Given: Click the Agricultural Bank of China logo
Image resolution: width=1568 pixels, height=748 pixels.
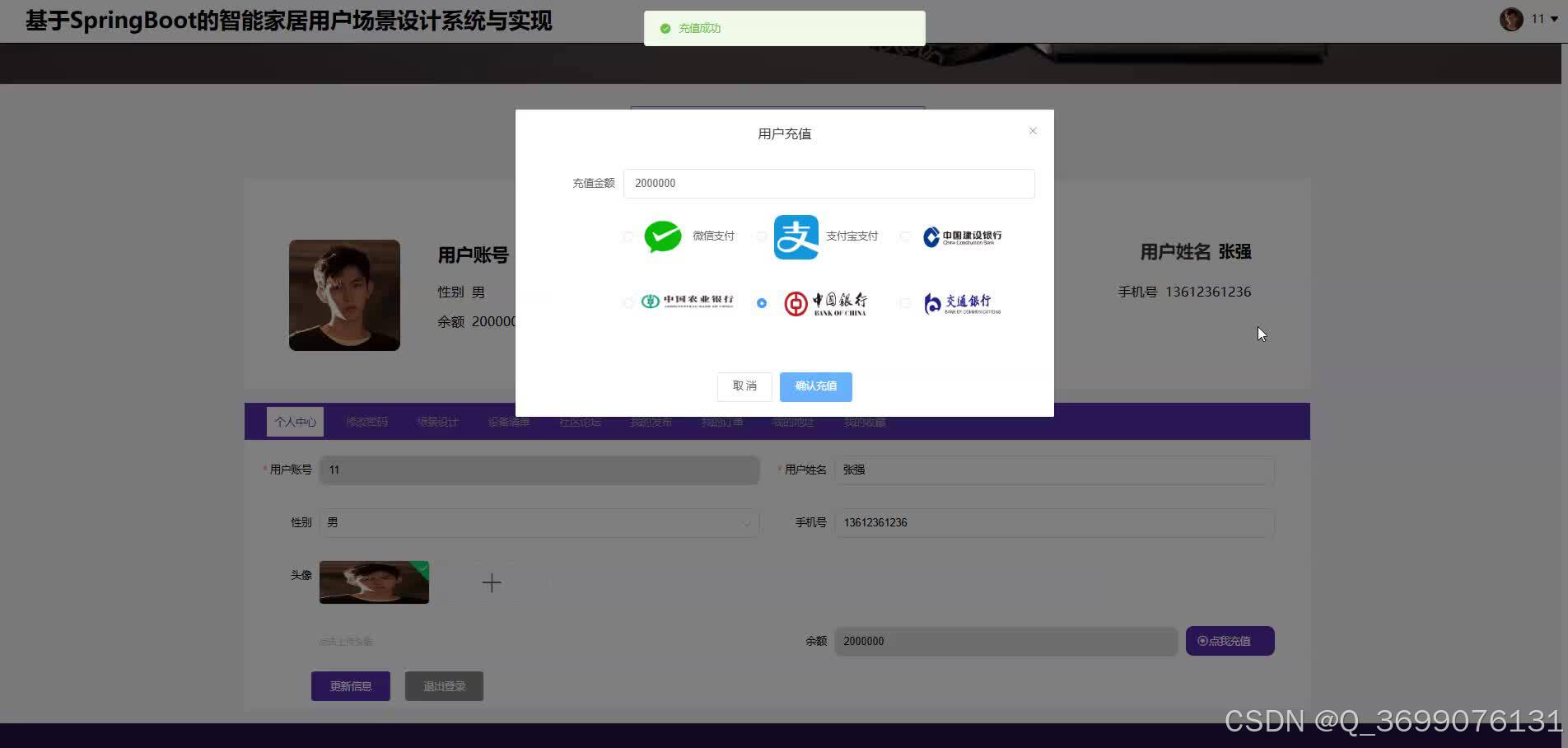Looking at the screenshot, I should [688, 302].
